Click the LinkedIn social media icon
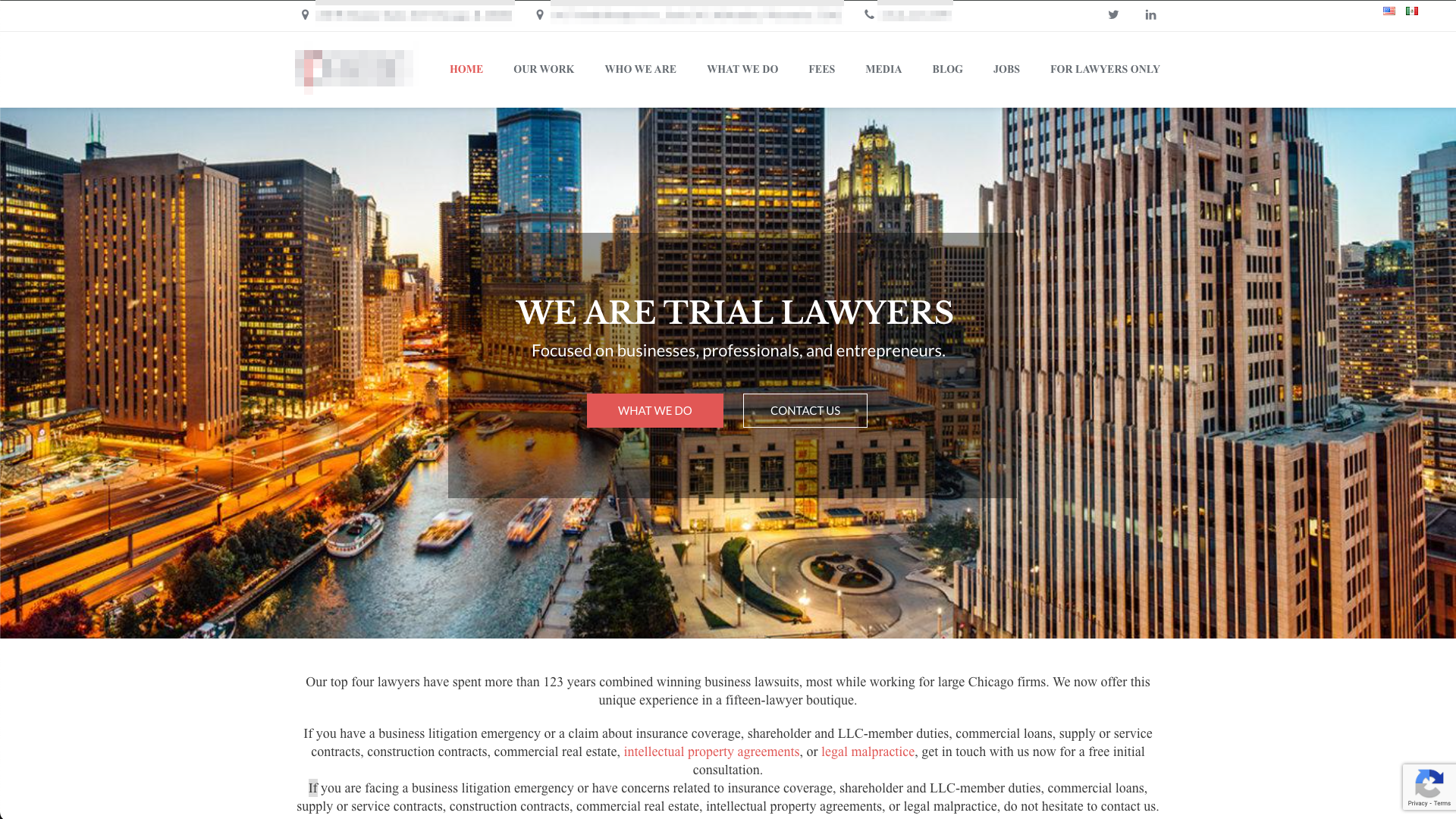 coord(1150,15)
